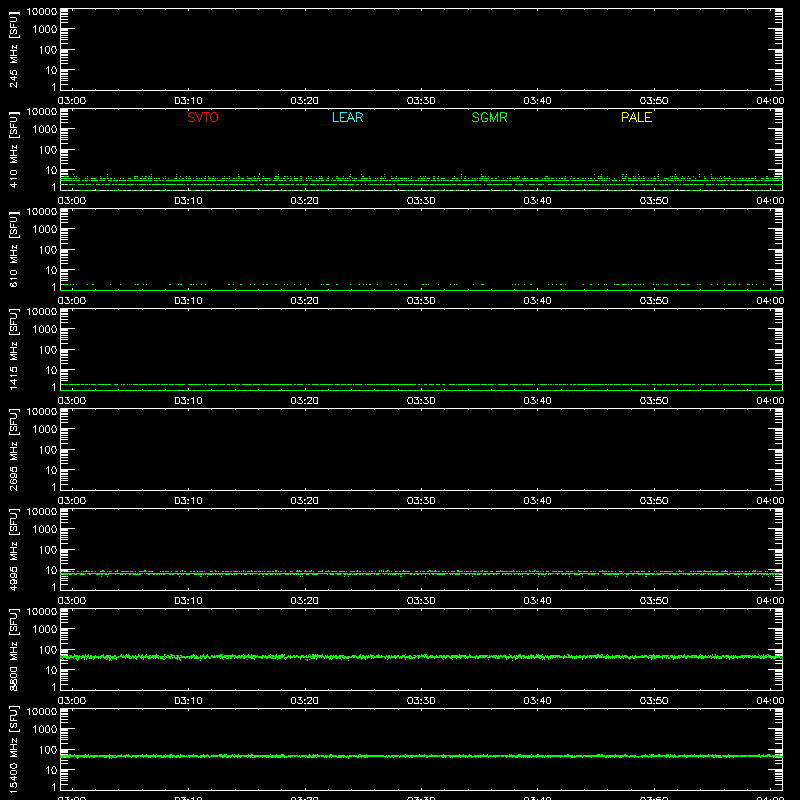Click the 03:50 tick under 410 MHz panel

tap(654, 201)
